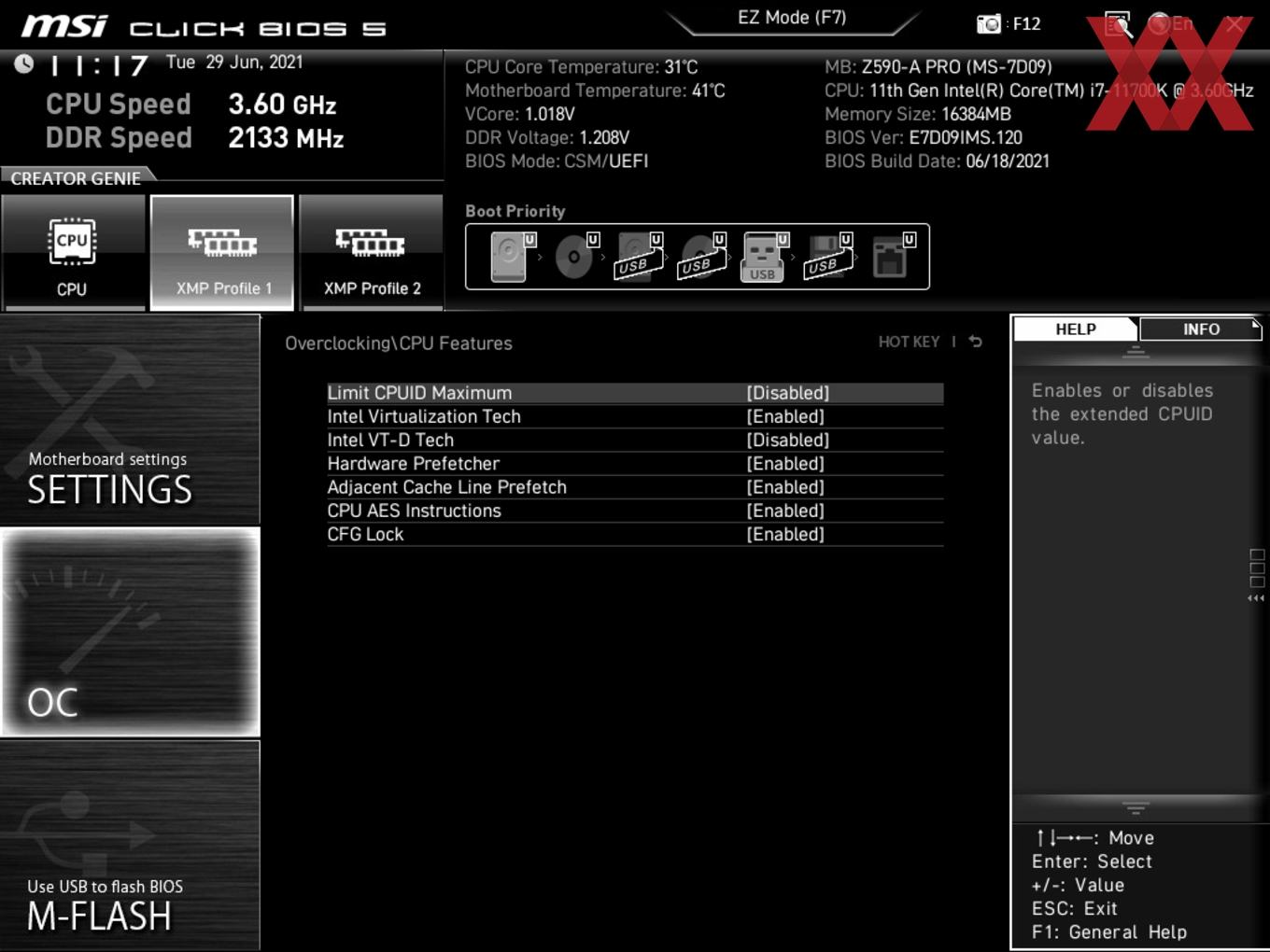
Task: Switch to the INFO tab
Action: [1201, 329]
